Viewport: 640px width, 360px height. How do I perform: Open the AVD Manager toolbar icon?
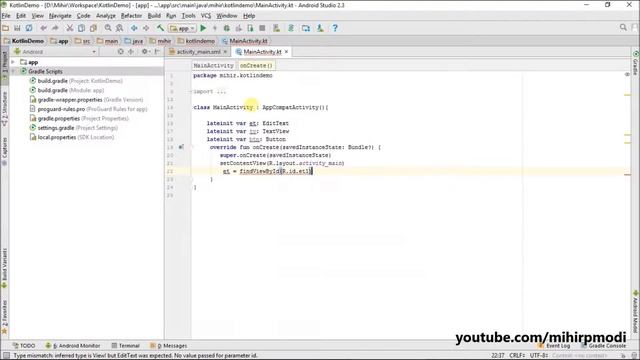[x=277, y=28]
